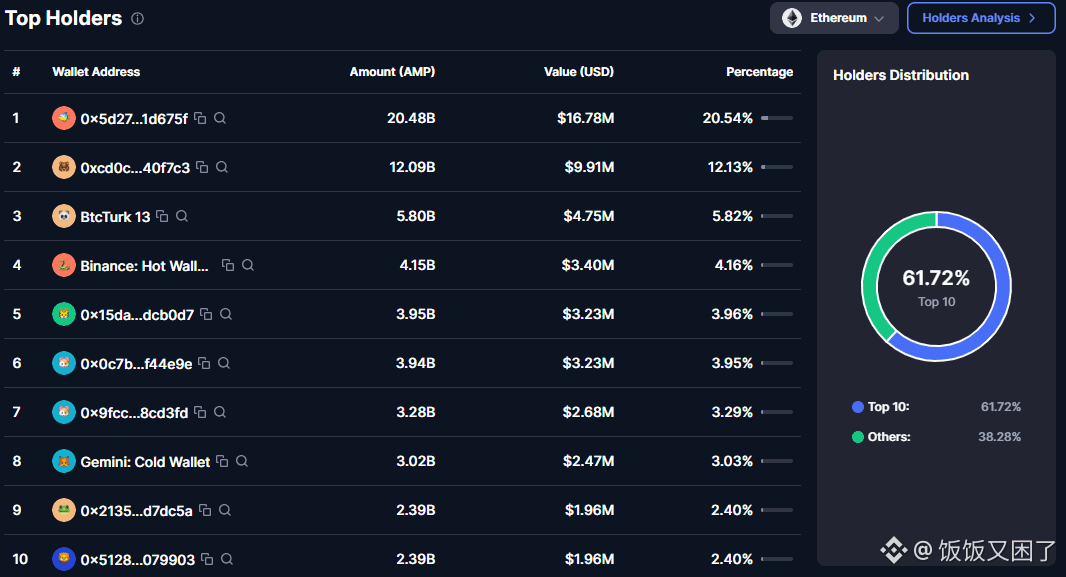
Task: Copy the 0x5128...079903 wallet address
Action: point(207,559)
